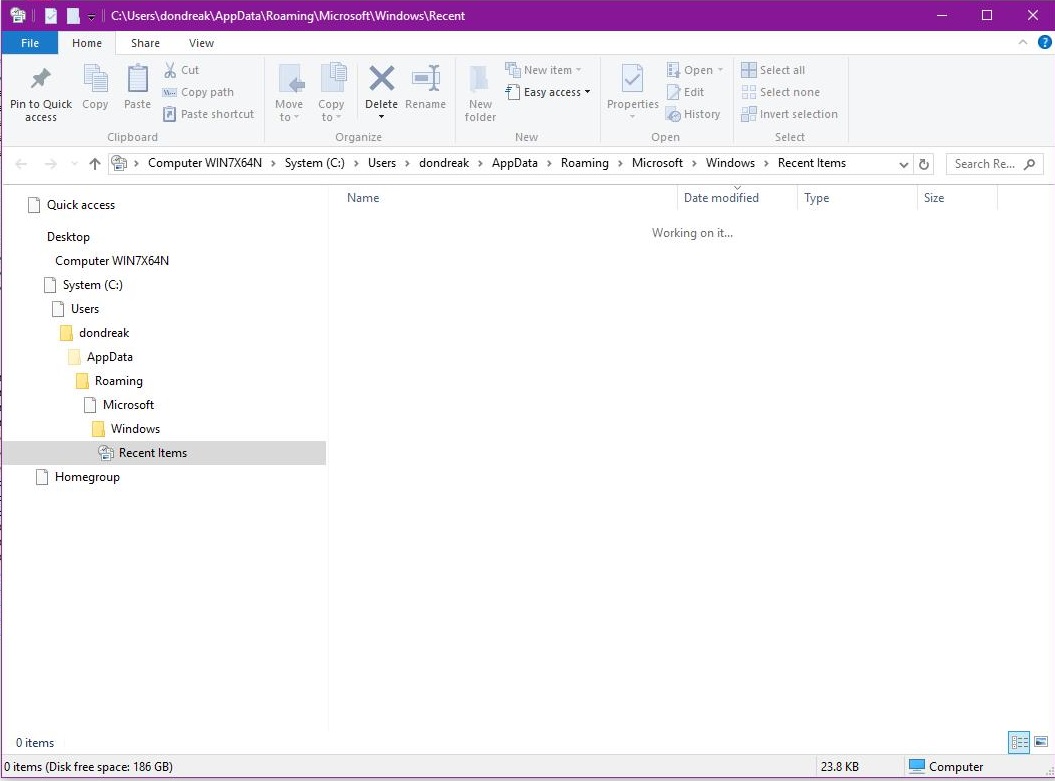Screen dimensions: 1055x781
Task: Expand the Delete button dropdown arrow
Action: (381, 117)
